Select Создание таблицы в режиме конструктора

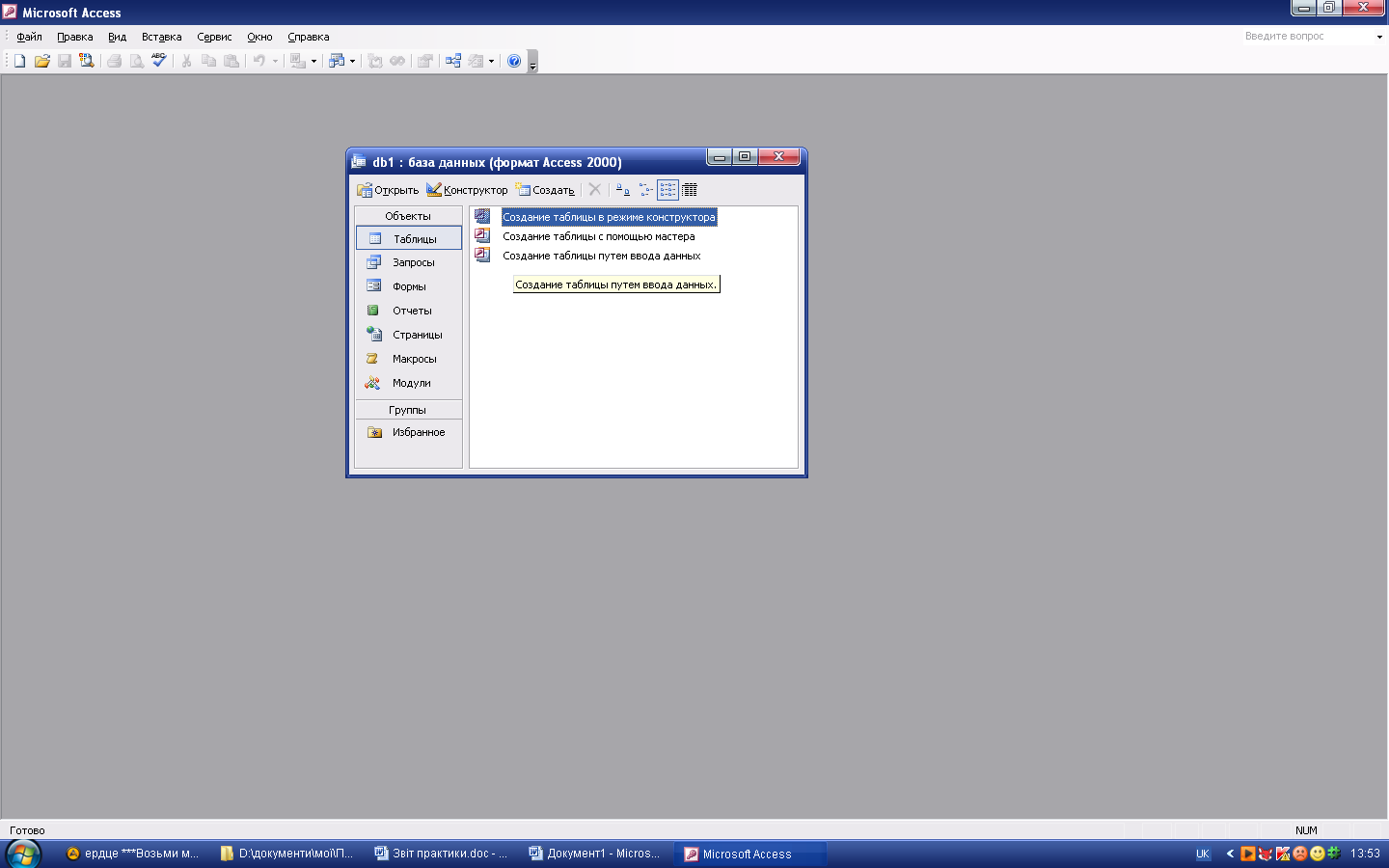pyautogui.click(x=609, y=217)
